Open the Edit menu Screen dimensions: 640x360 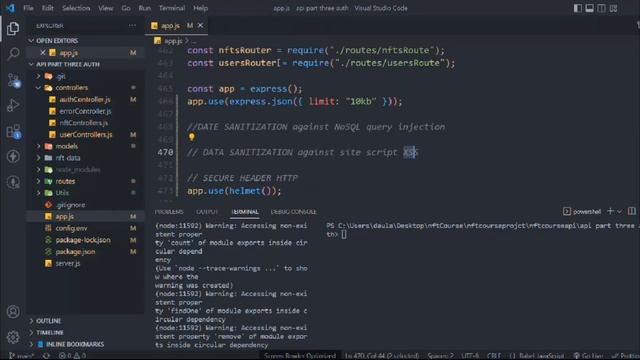click(48, 8)
